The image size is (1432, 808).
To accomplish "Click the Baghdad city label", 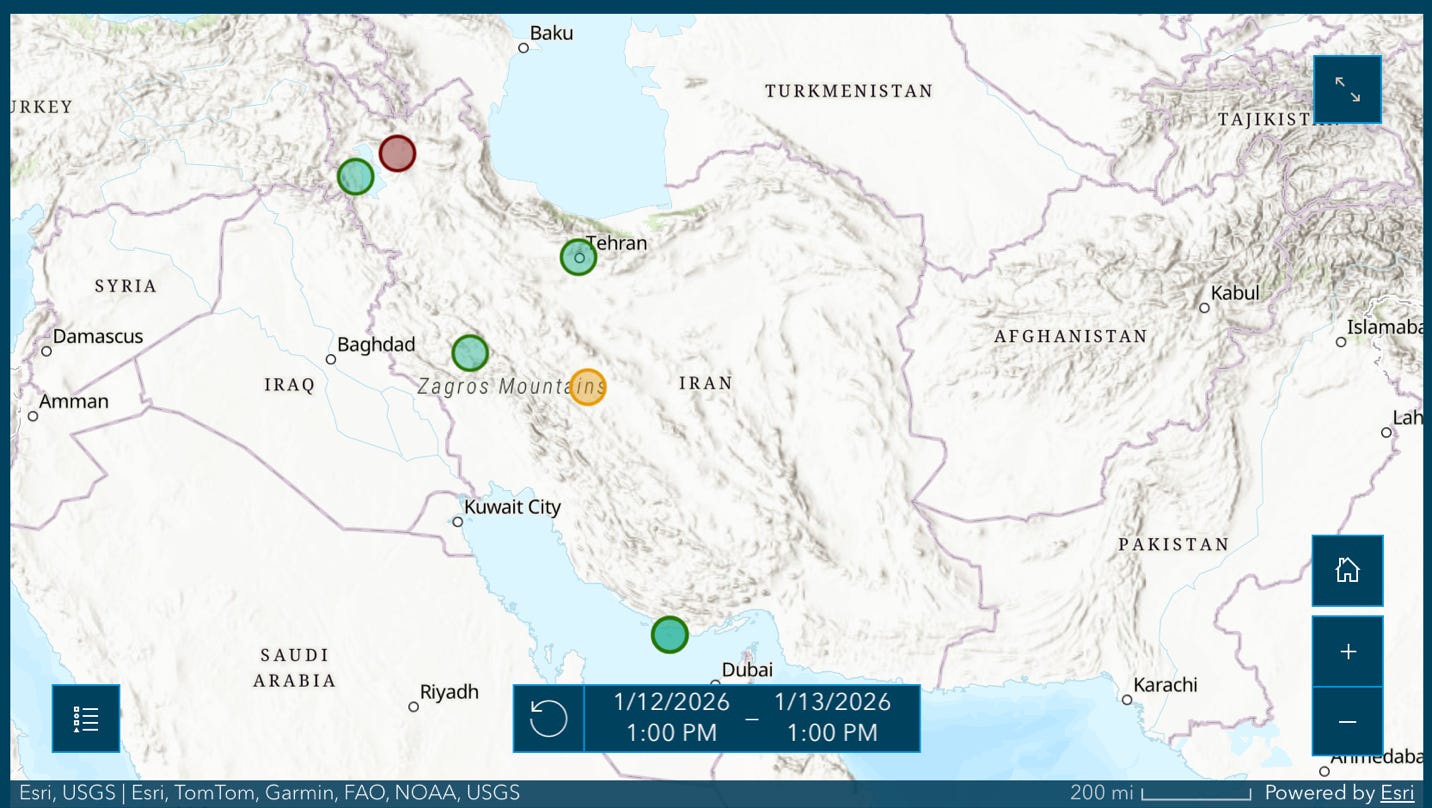I will (376, 345).
